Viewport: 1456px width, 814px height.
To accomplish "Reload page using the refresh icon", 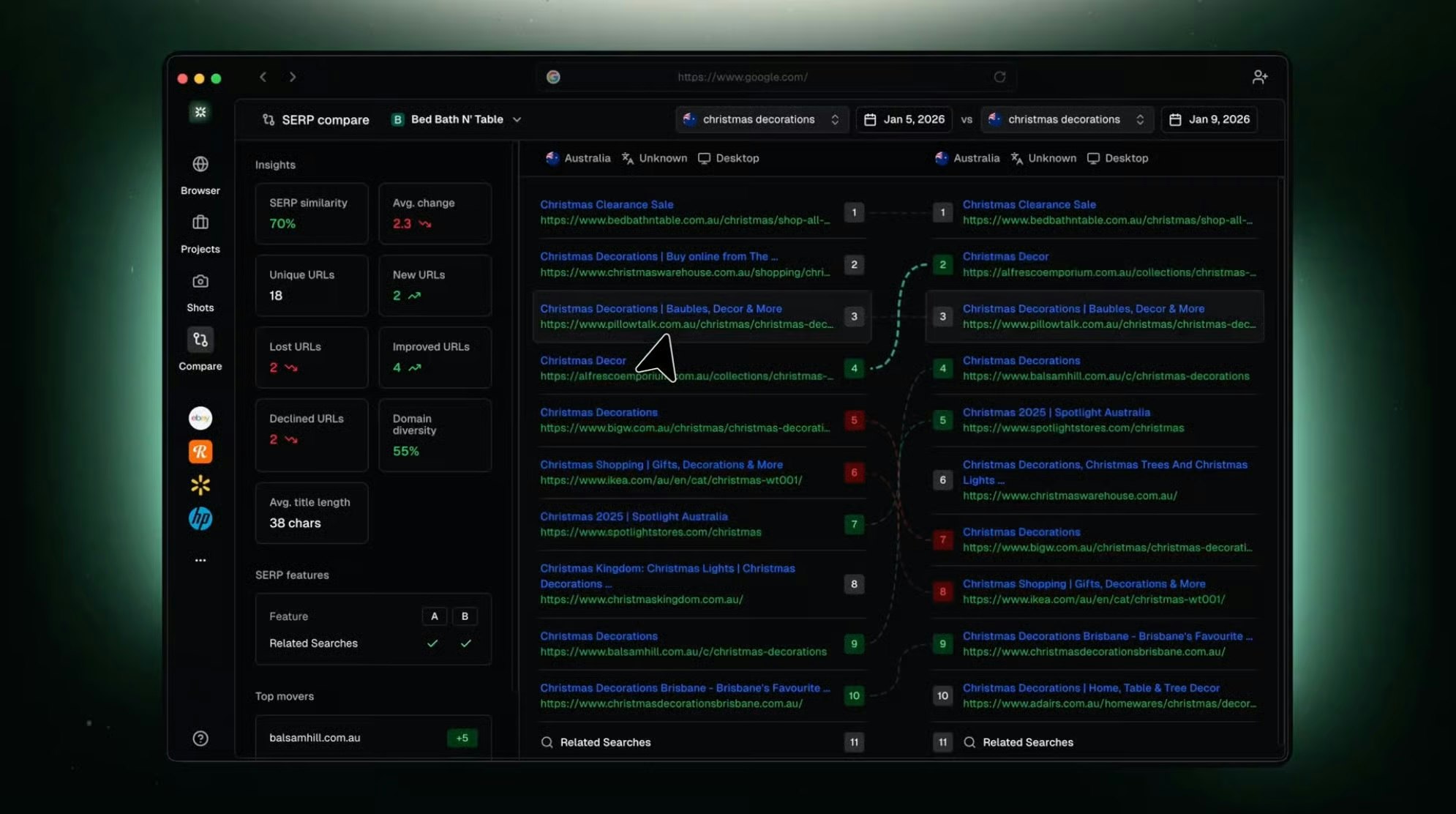I will pyautogui.click(x=999, y=77).
